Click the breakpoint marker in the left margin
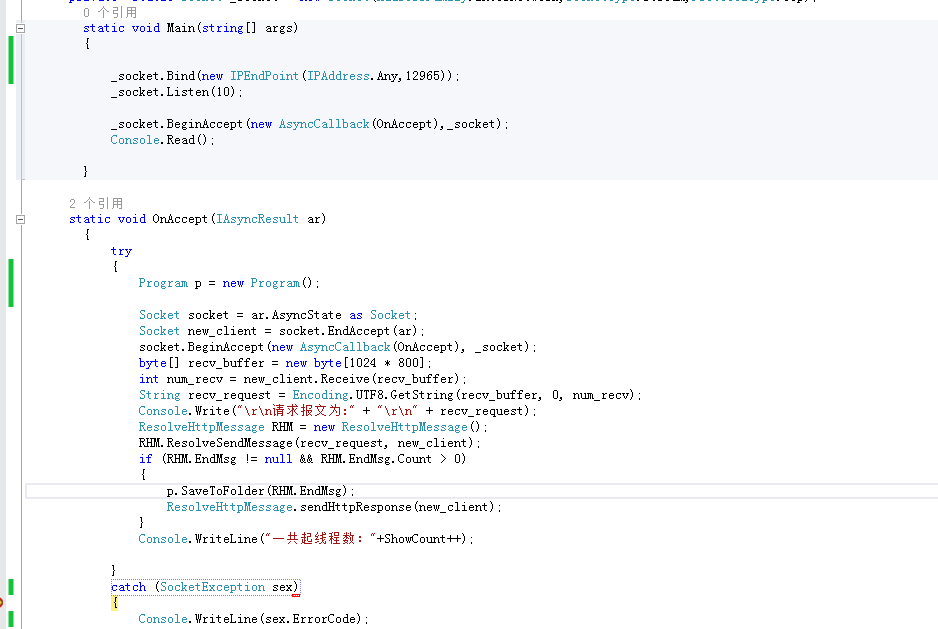Image resolution: width=938 pixels, height=629 pixels. point(2,603)
